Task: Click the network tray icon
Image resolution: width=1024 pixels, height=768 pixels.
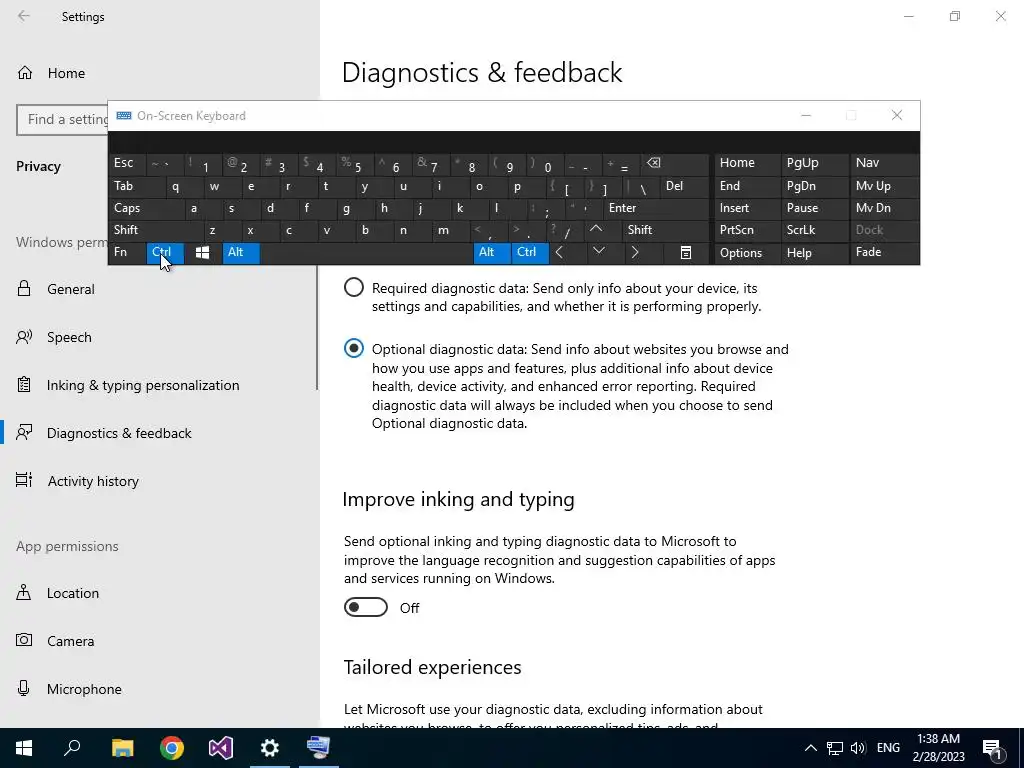Action: tap(835, 748)
